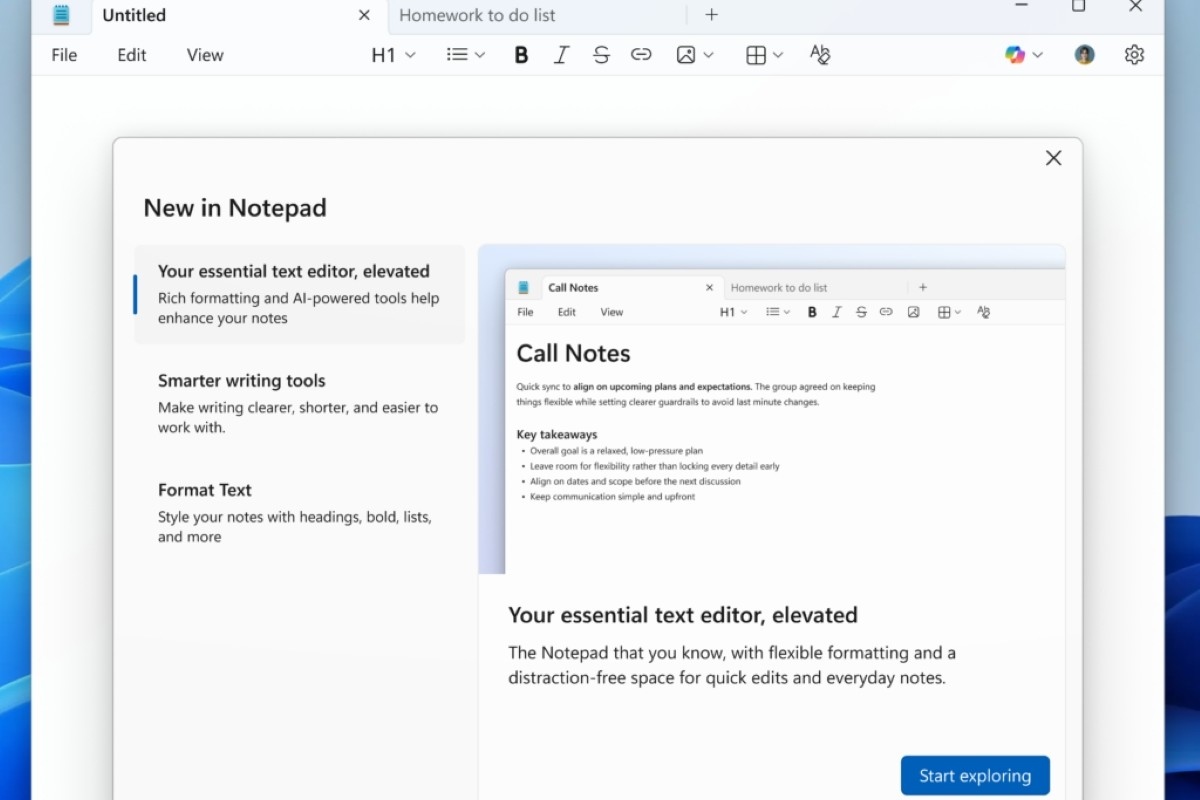1200x800 pixels.
Task: Open Notepad settings gear
Action: click(x=1134, y=55)
